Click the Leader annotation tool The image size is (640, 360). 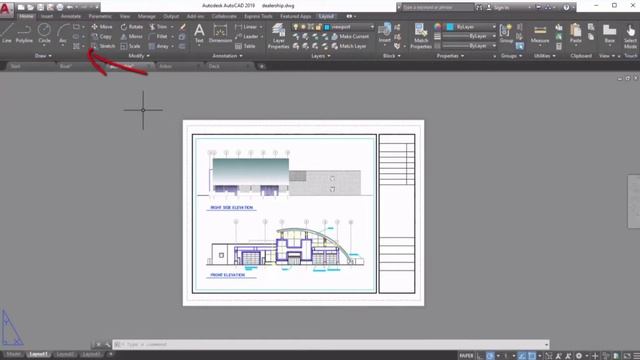[247, 36]
